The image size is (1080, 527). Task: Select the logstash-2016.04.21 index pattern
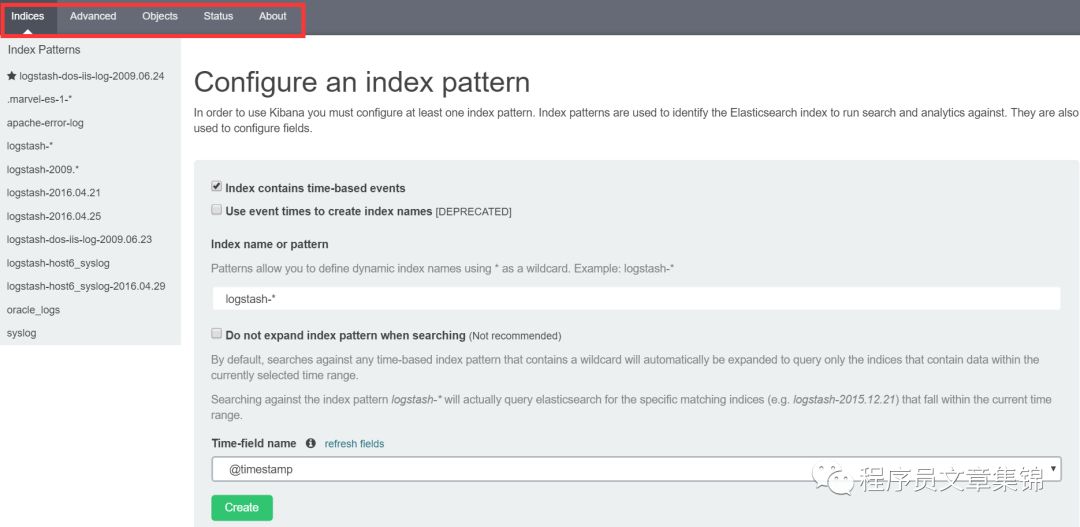[x=53, y=193]
